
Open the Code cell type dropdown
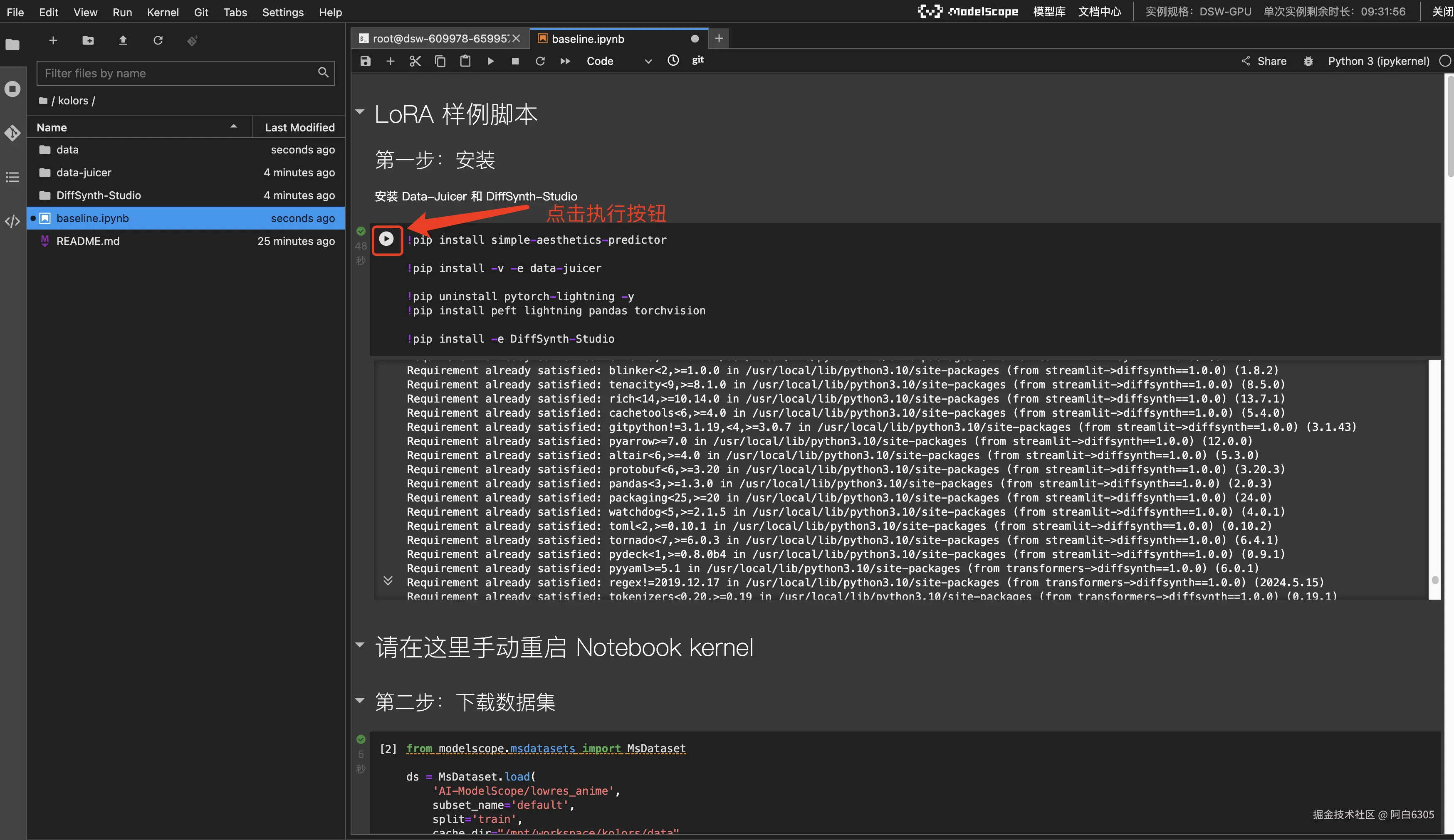point(618,61)
